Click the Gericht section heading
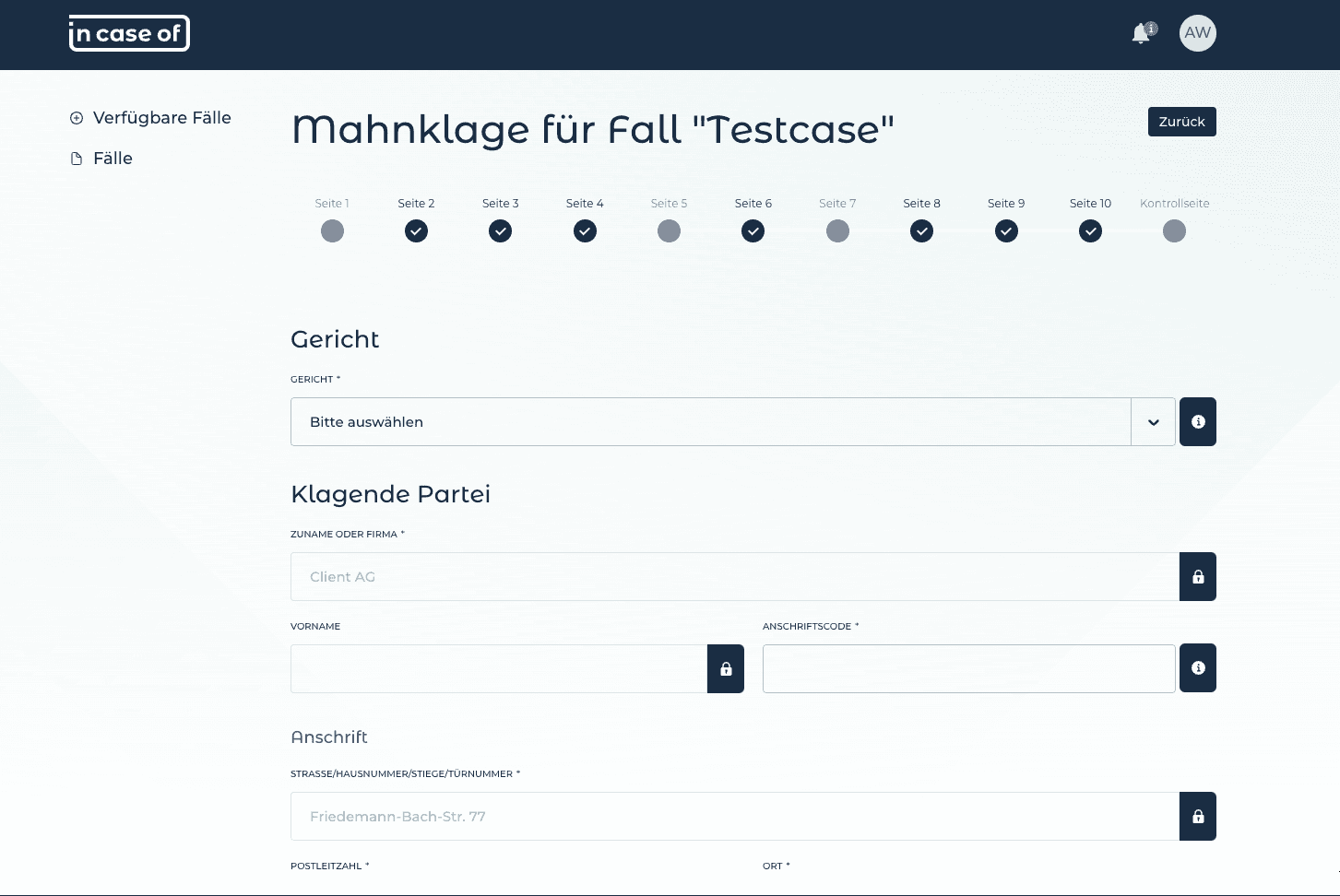This screenshot has height=896, width=1340. (335, 339)
